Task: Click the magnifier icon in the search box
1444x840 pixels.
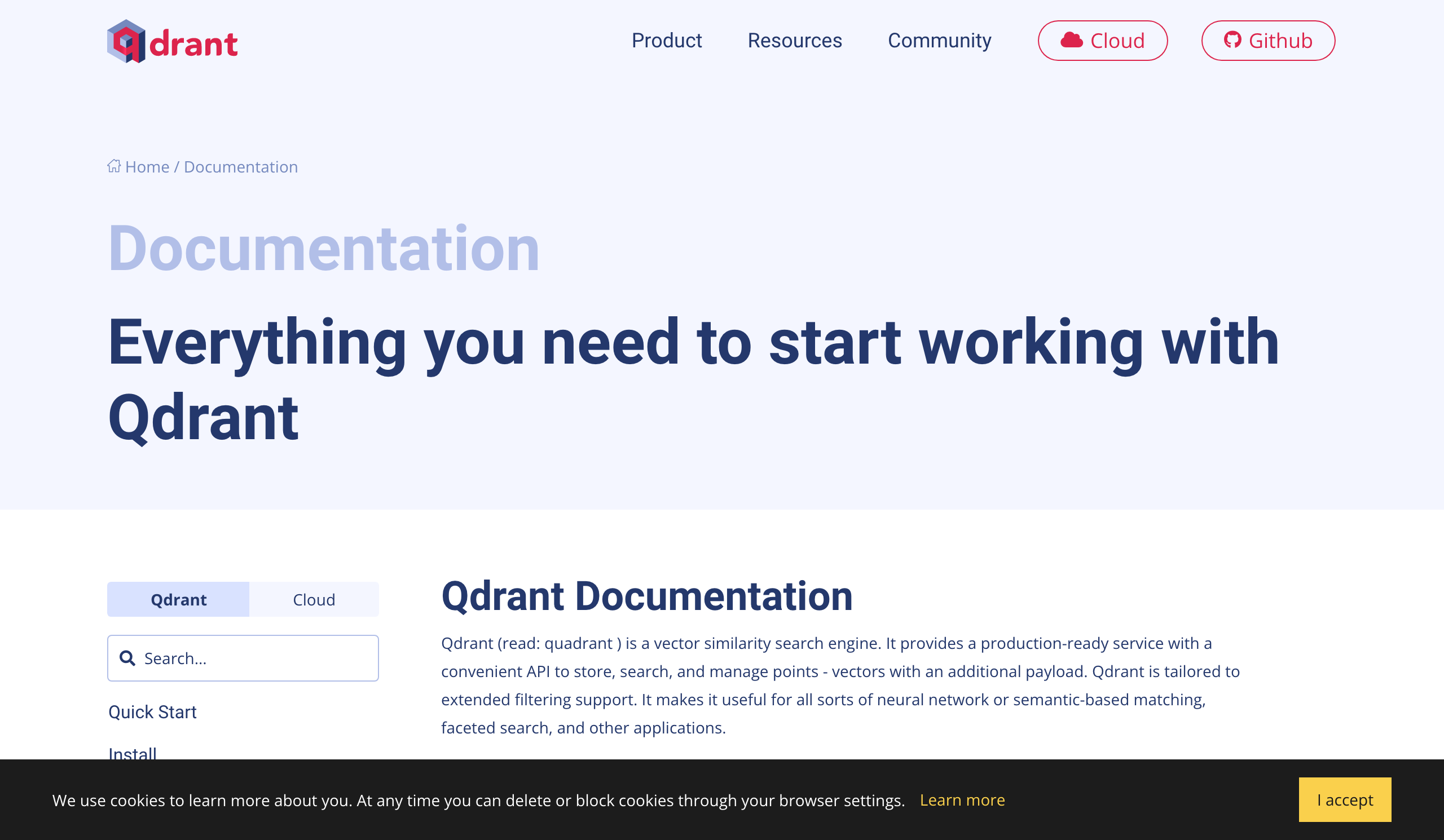Action: click(127, 658)
